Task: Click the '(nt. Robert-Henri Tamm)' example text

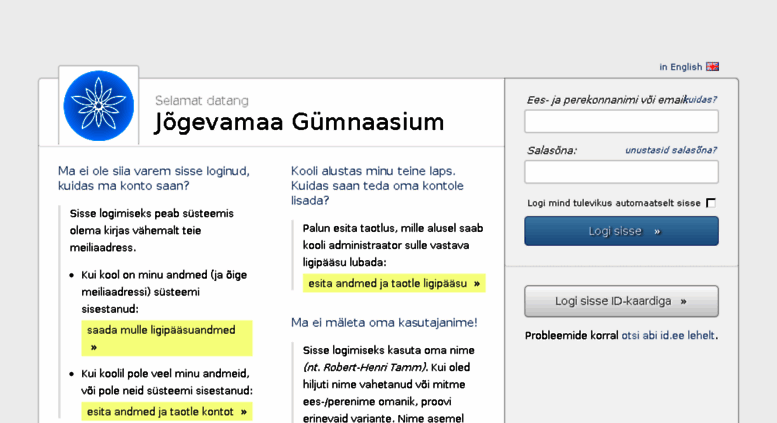Action: click(x=366, y=367)
